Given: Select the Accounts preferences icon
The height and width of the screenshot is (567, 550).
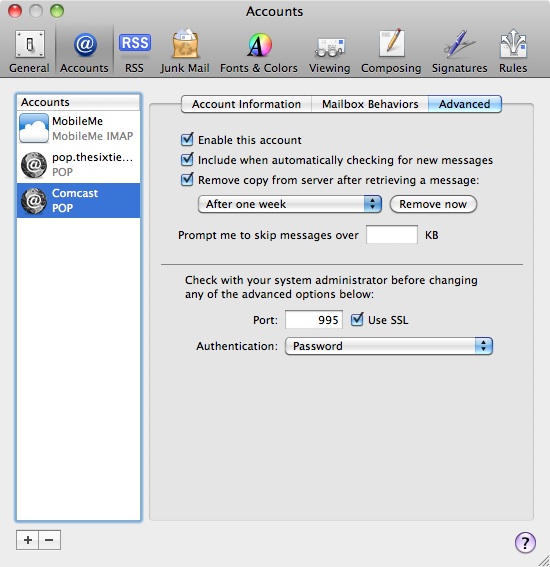Looking at the screenshot, I should click(84, 51).
